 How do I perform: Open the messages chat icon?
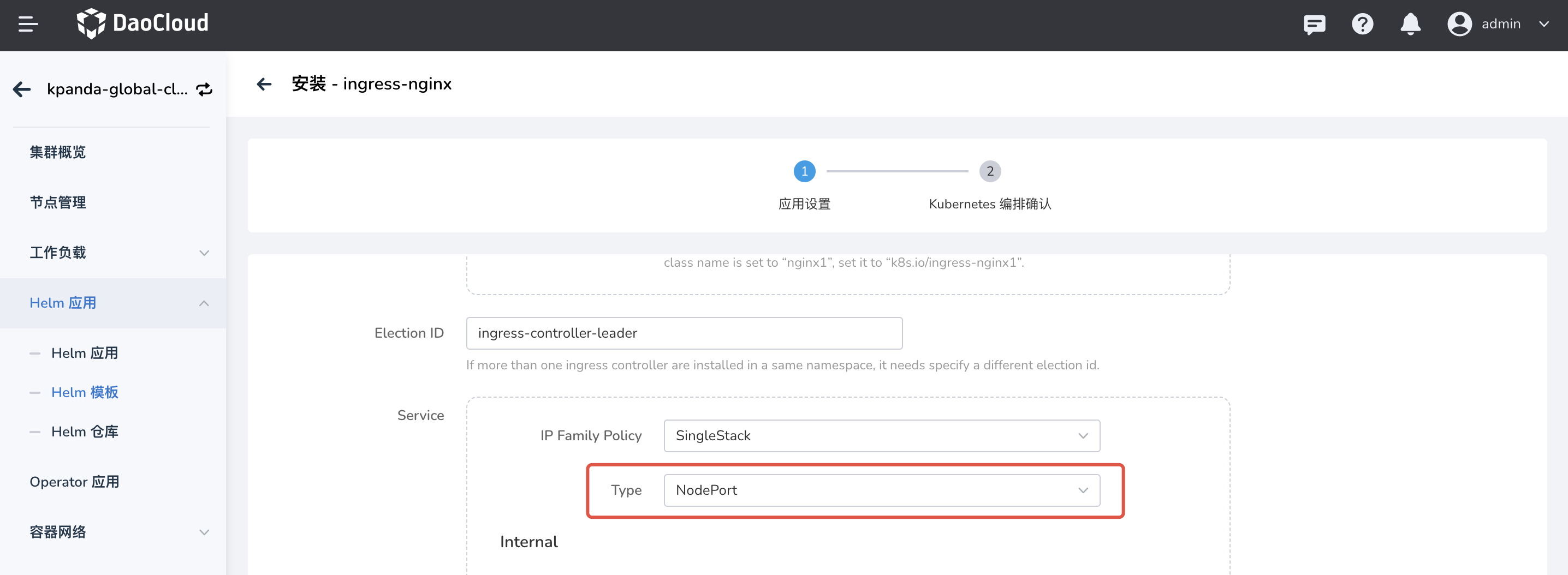pos(1314,23)
